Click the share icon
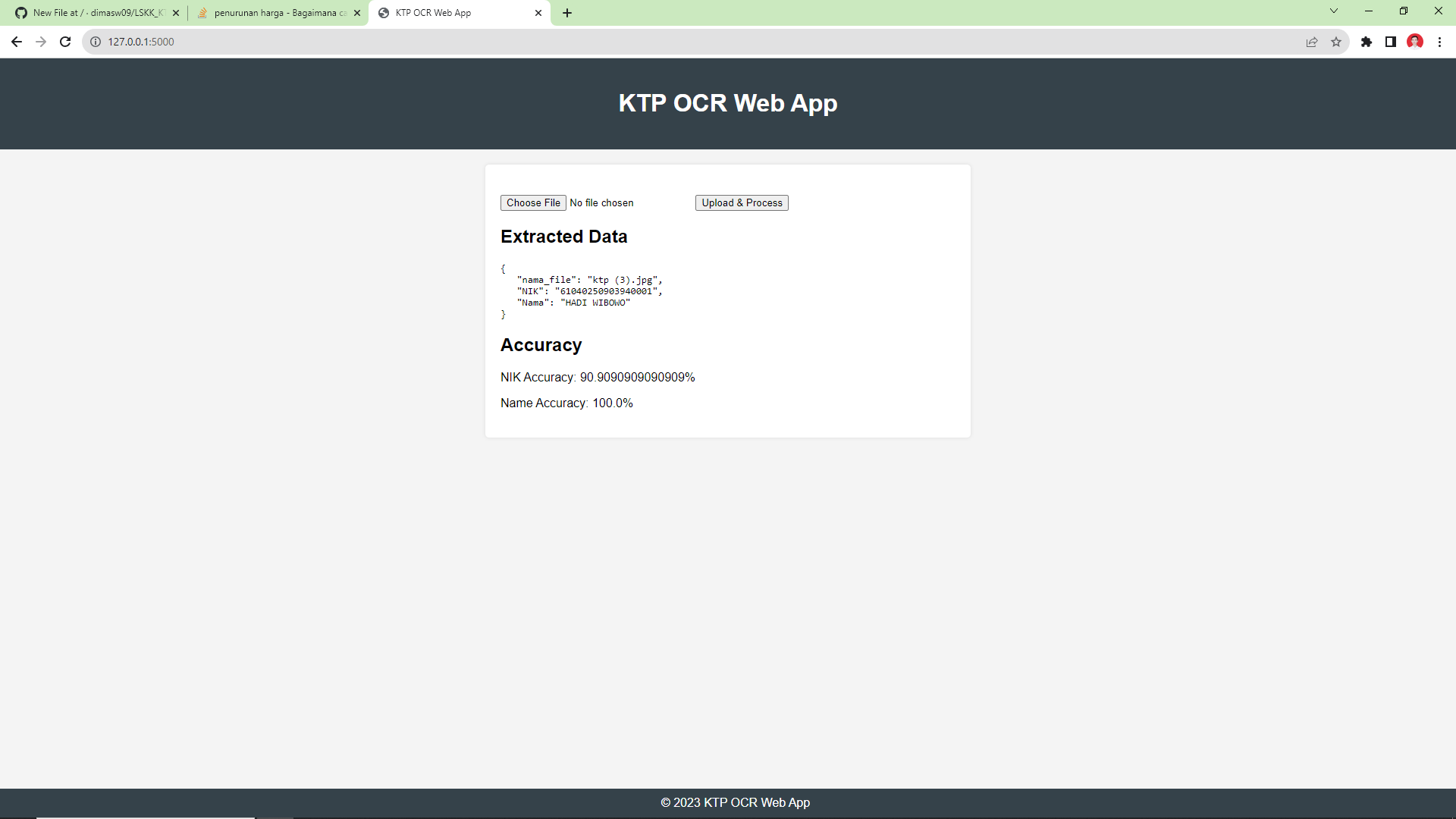Image resolution: width=1456 pixels, height=819 pixels. pos(1312,42)
